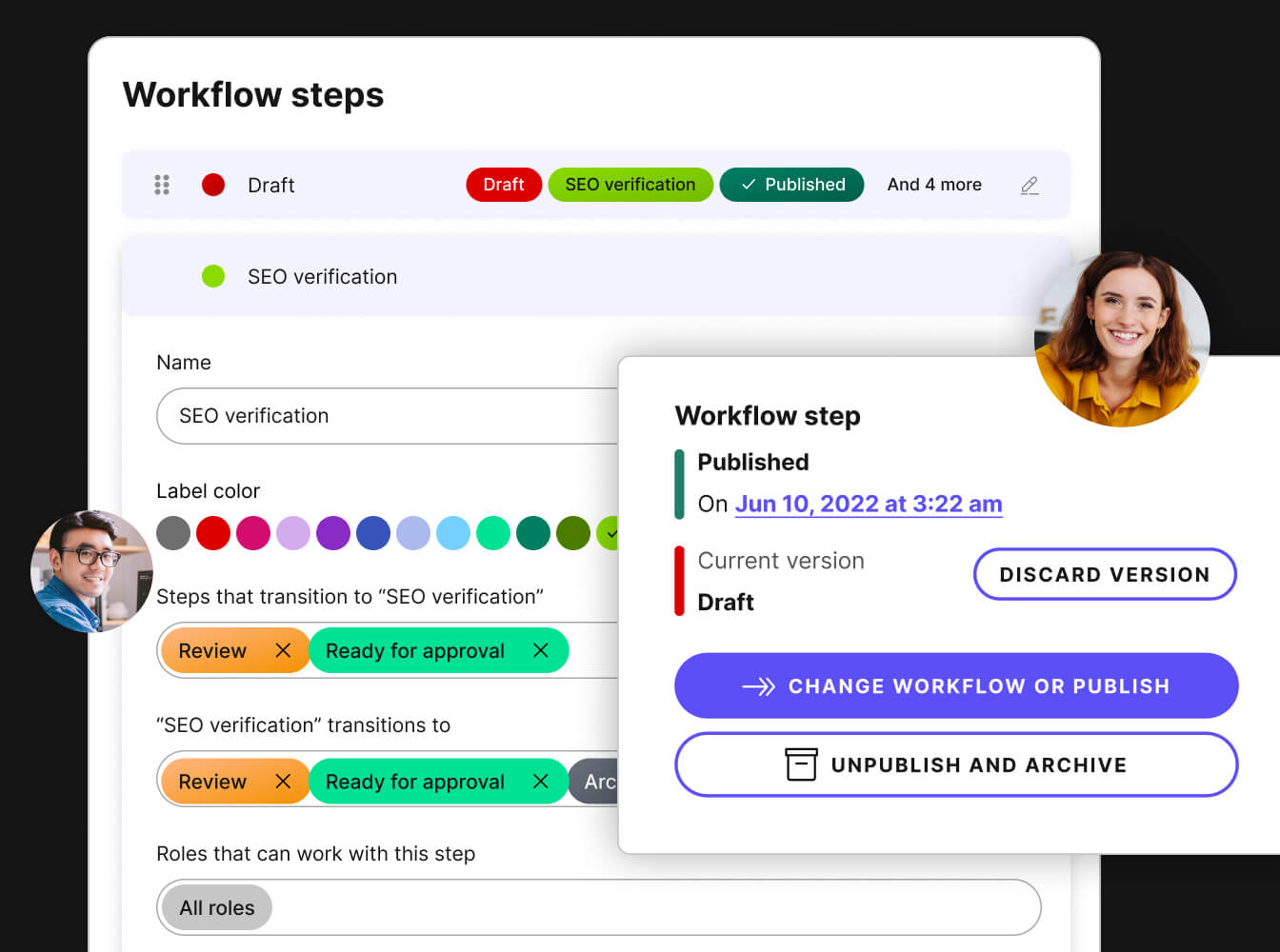Click the "Workflow steps" heading
Image resolution: width=1280 pixels, height=952 pixels.
pyautogui.click(x=253, y=95)
